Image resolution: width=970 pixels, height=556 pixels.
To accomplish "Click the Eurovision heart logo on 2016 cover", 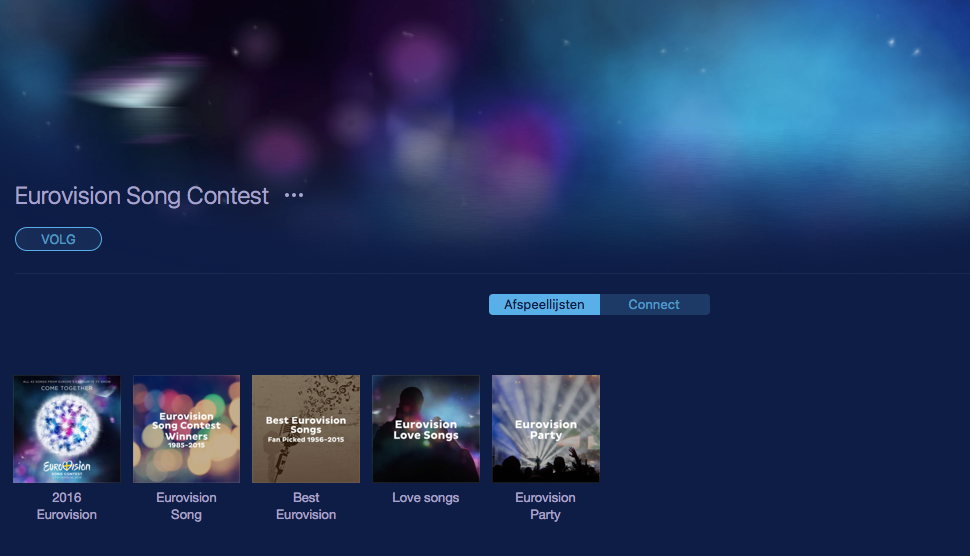I will tap(67, 466).
